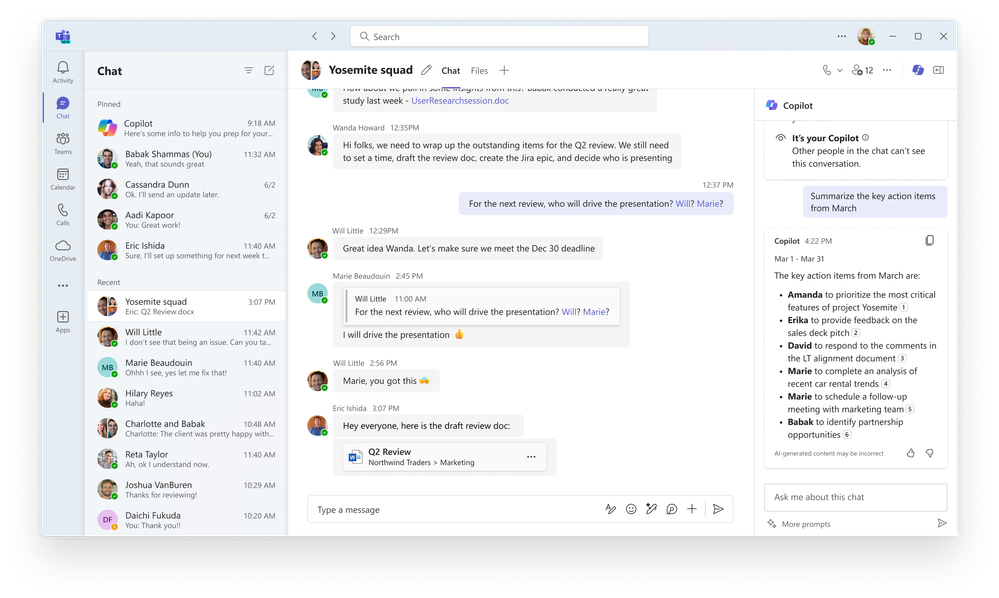Open chat with Eric Ishida

click(185, 250)
